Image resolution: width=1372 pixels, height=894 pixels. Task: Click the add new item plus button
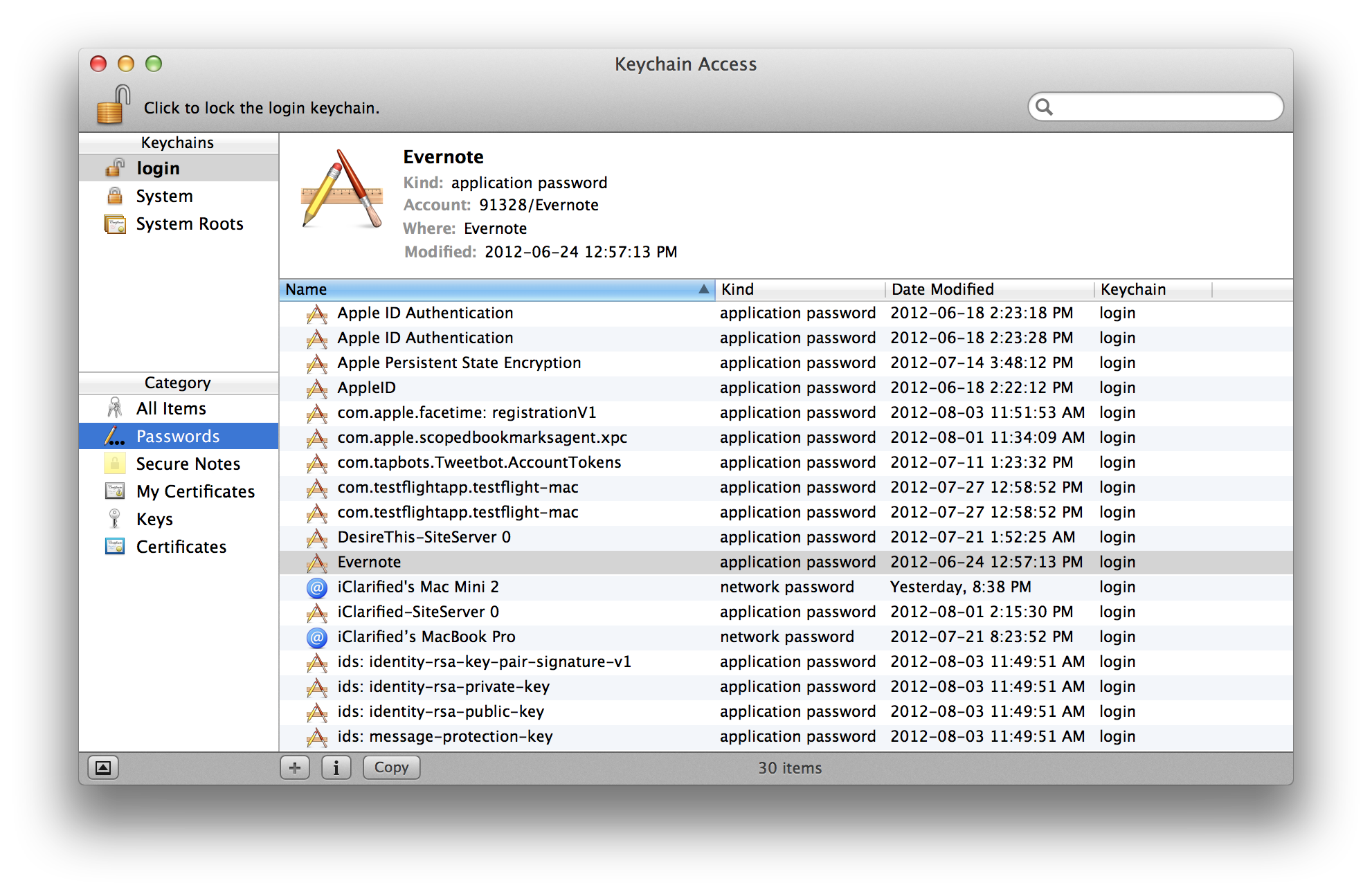pos(295,767)
